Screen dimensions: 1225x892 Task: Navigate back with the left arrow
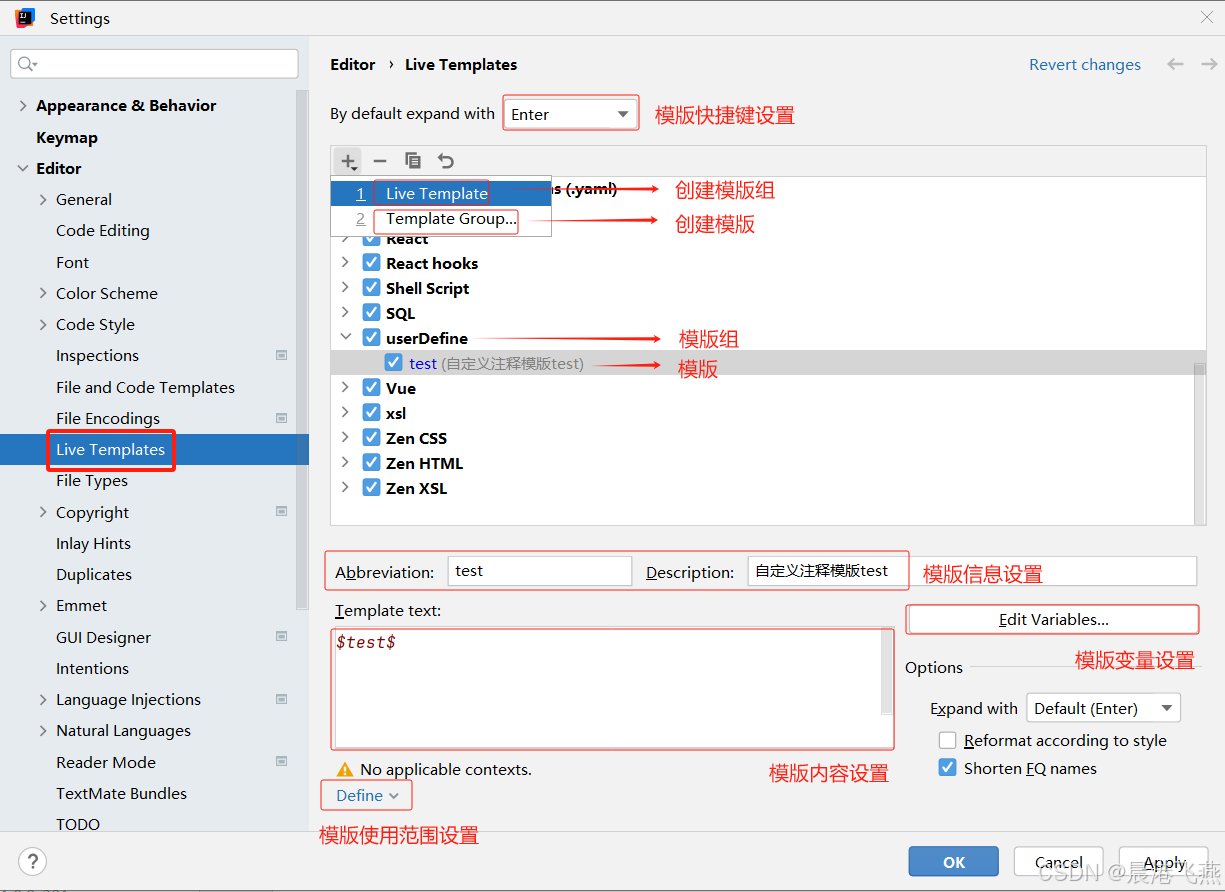pos(1176,64)
